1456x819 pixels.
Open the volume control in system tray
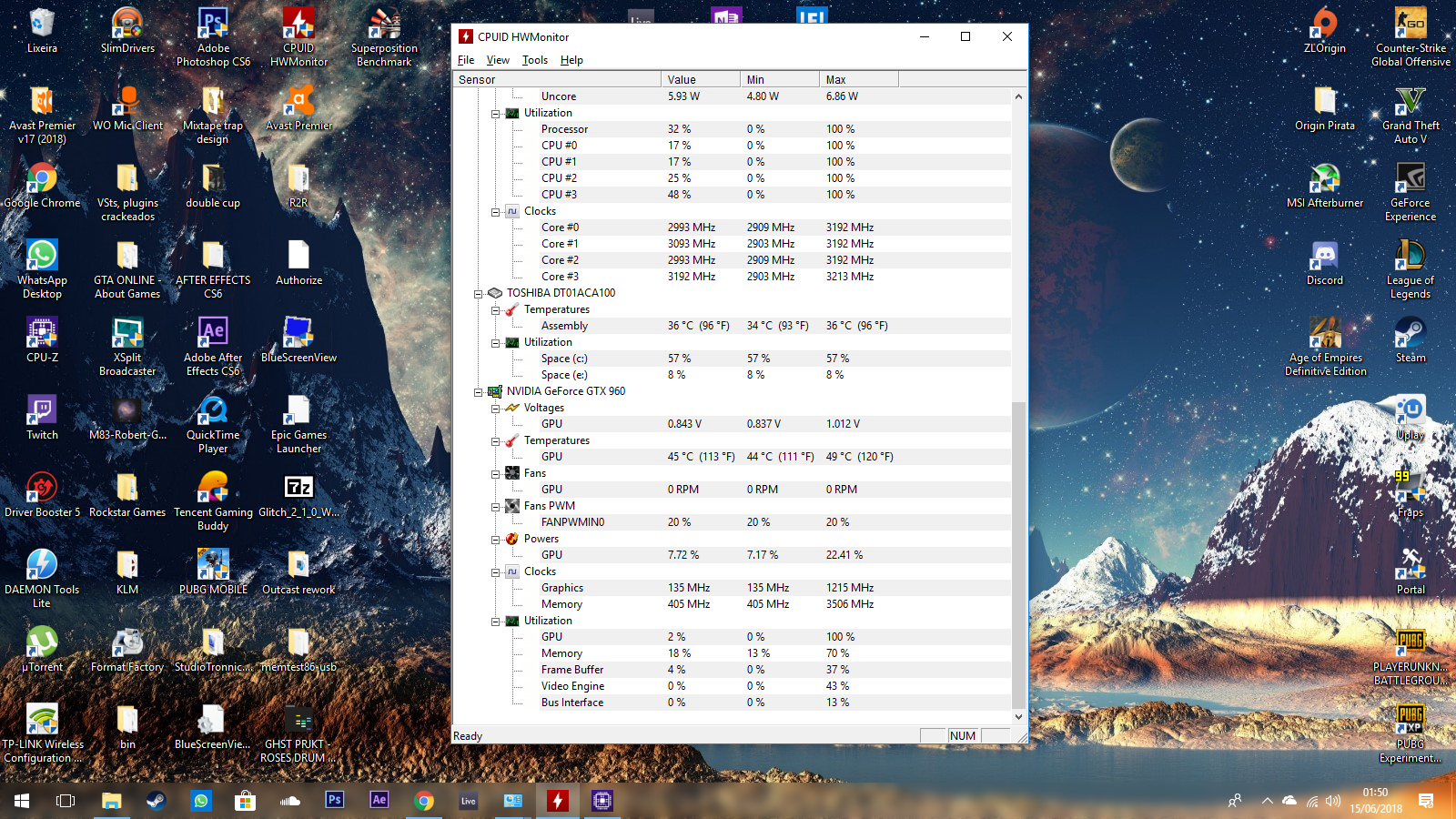click(x=1333, y=801)
